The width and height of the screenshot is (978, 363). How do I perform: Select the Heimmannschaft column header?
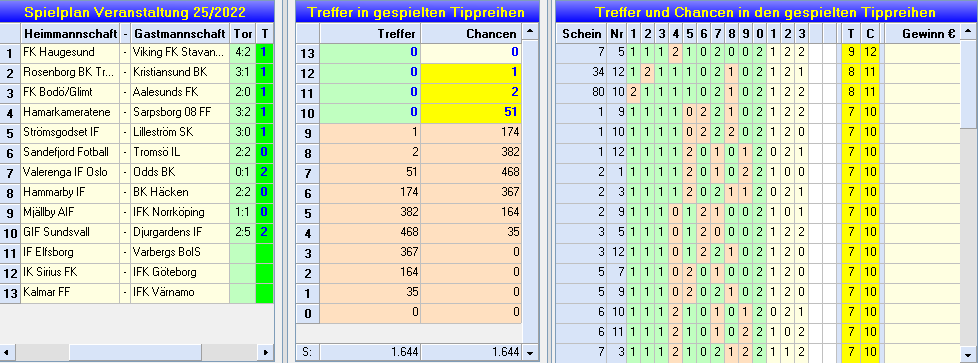tap(70, 34)
